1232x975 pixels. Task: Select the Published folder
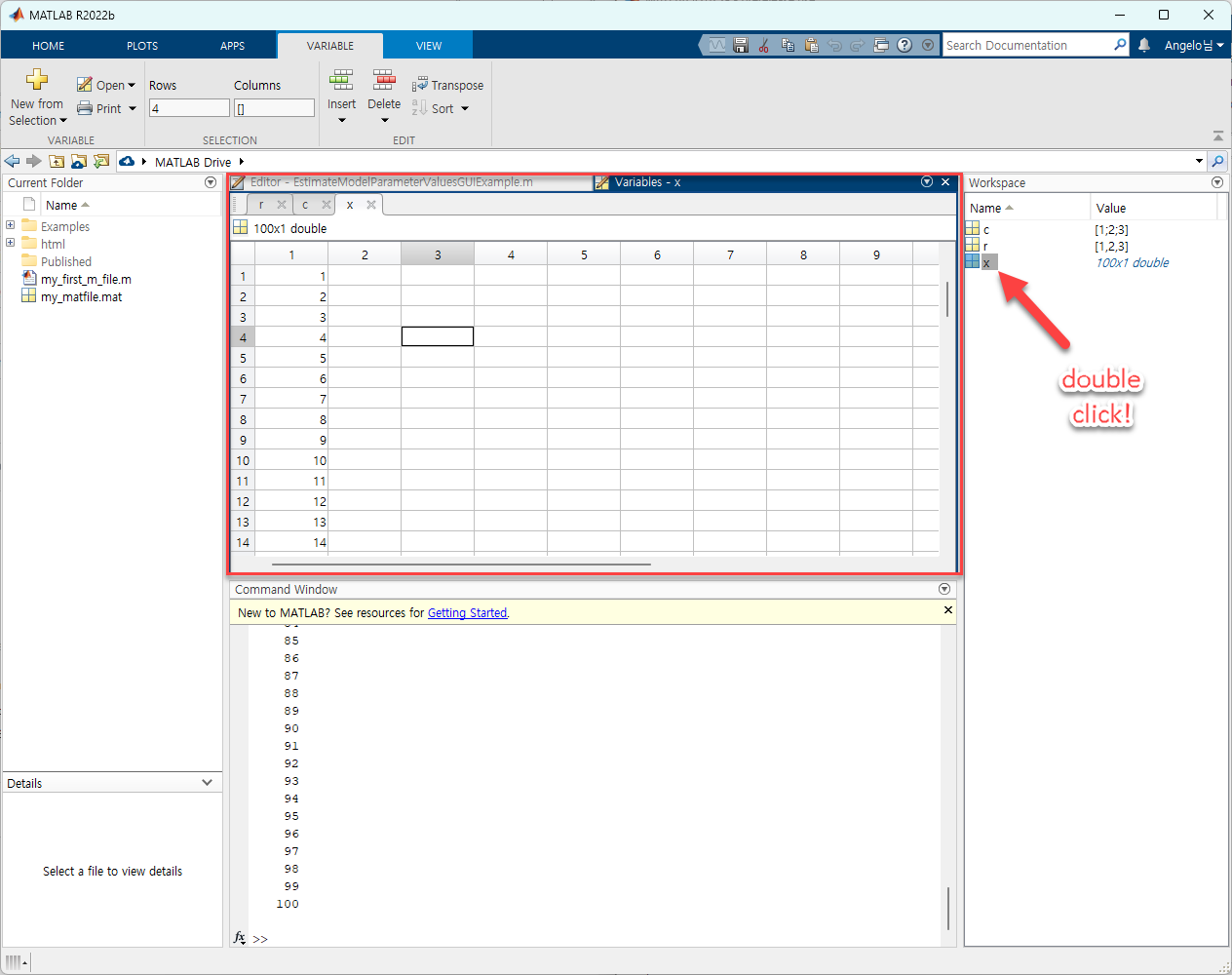coord(65,261)
